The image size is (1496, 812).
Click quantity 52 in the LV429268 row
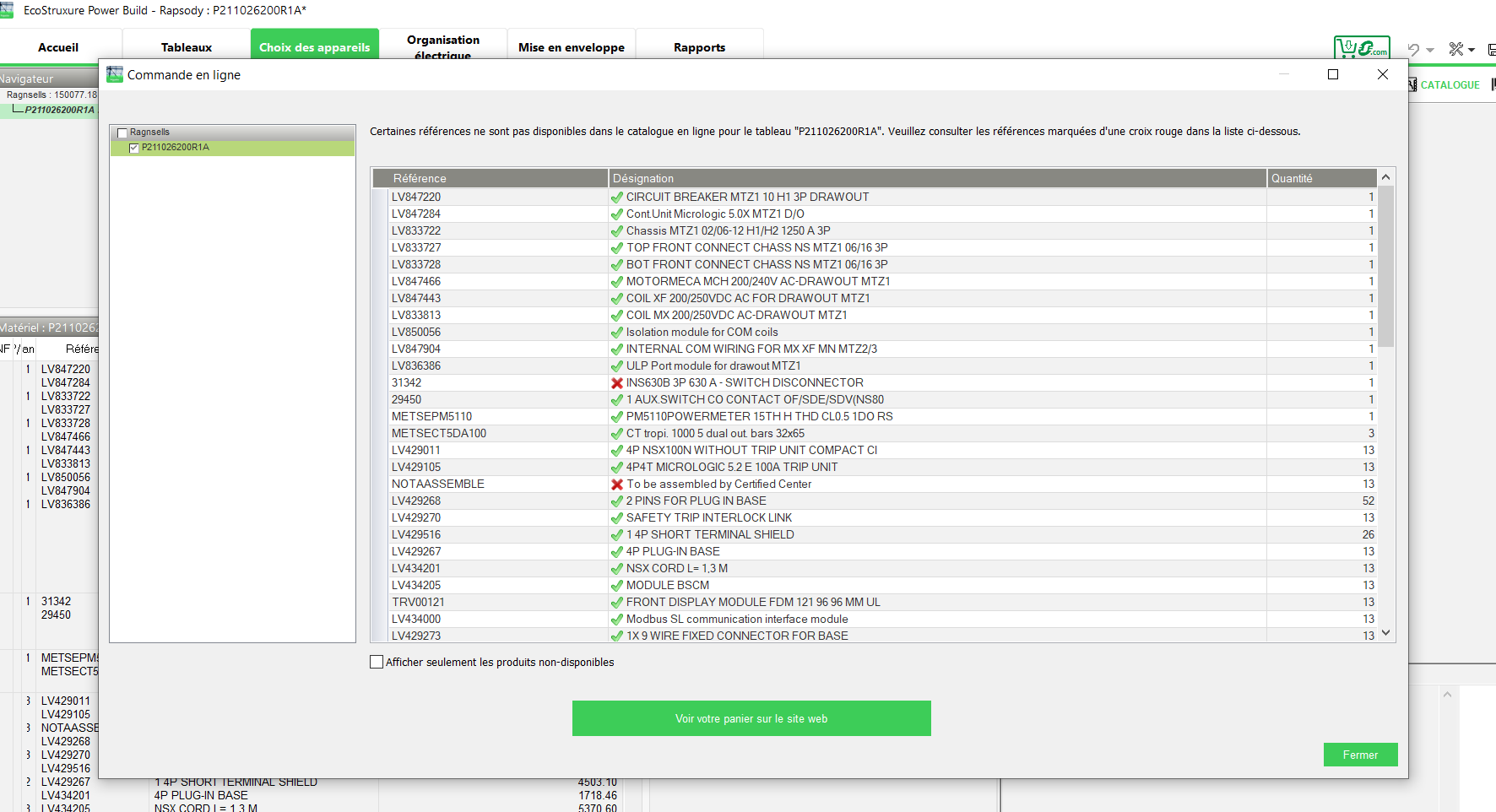[1368, 501]
